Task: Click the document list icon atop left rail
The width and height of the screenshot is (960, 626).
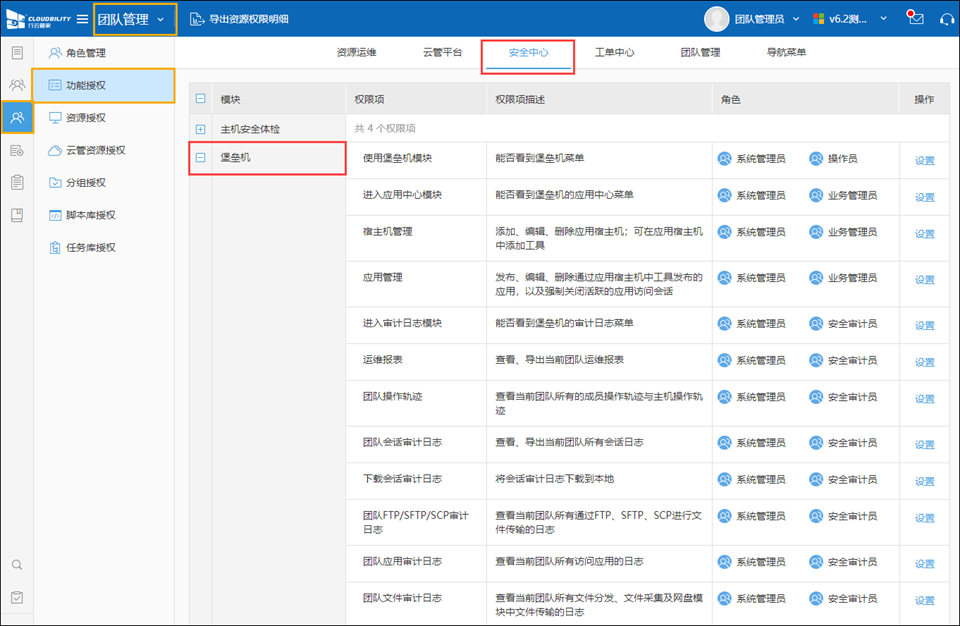Action: [17, 52]
